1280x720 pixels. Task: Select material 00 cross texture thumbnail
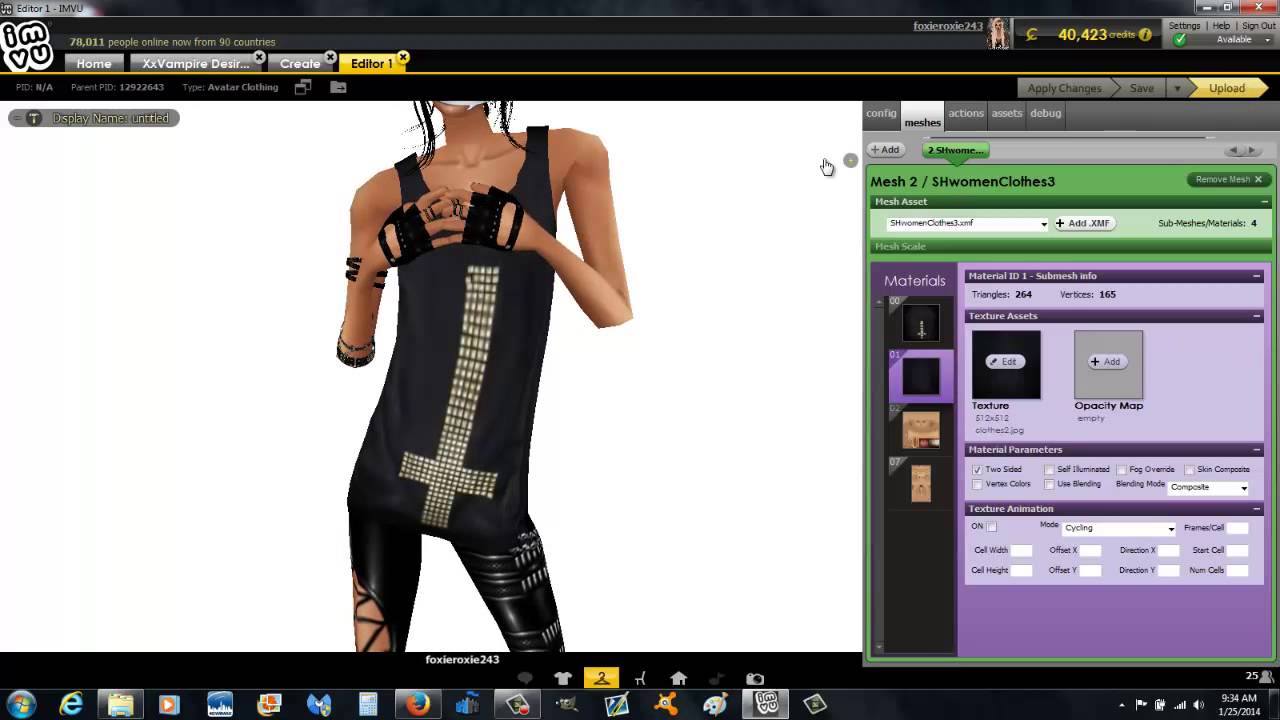921,323
